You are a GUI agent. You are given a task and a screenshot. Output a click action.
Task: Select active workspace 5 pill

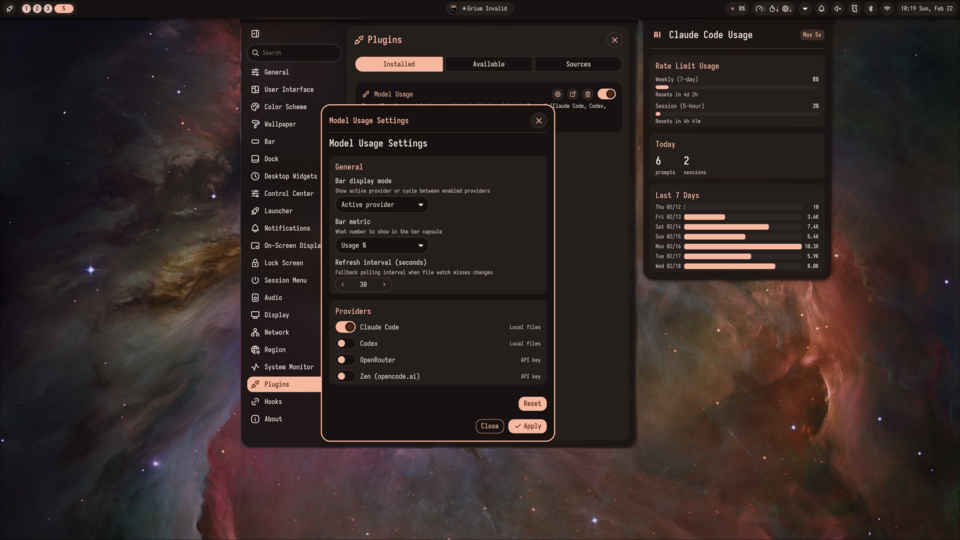coord(64,9)
